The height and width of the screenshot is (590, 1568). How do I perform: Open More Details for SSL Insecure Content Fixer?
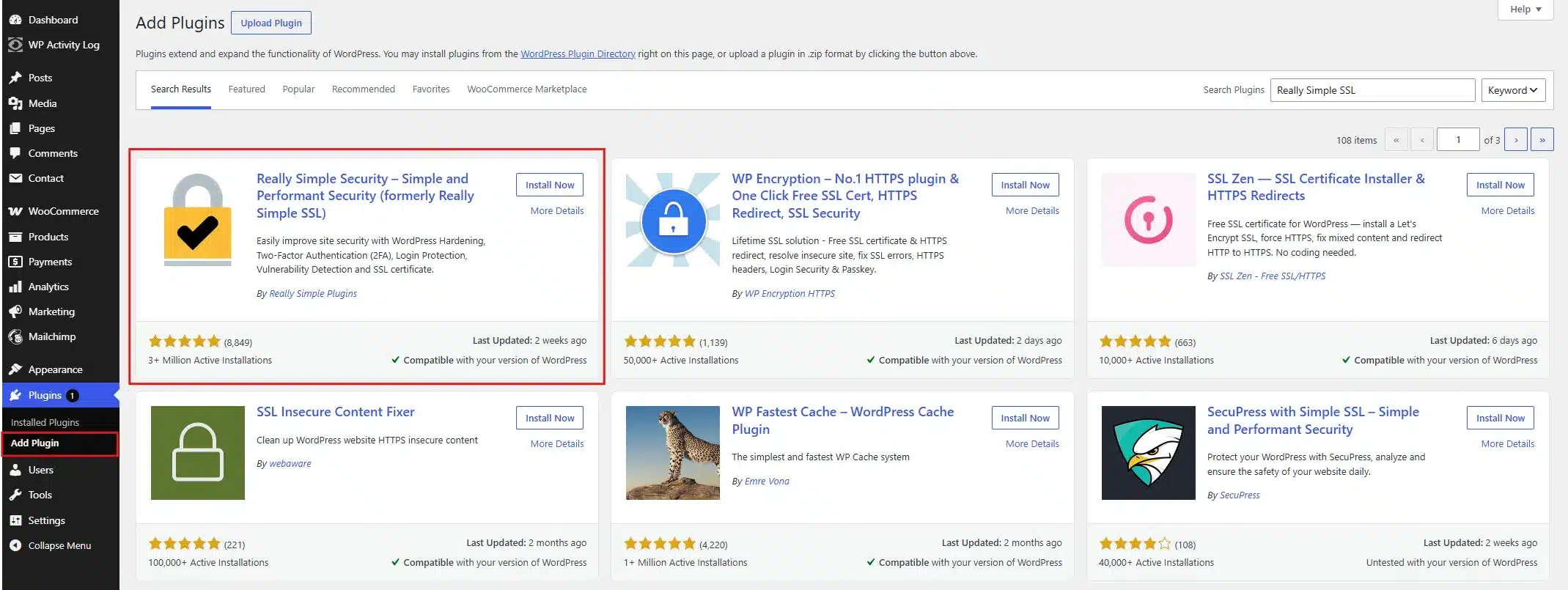click(x=557, y=444)
